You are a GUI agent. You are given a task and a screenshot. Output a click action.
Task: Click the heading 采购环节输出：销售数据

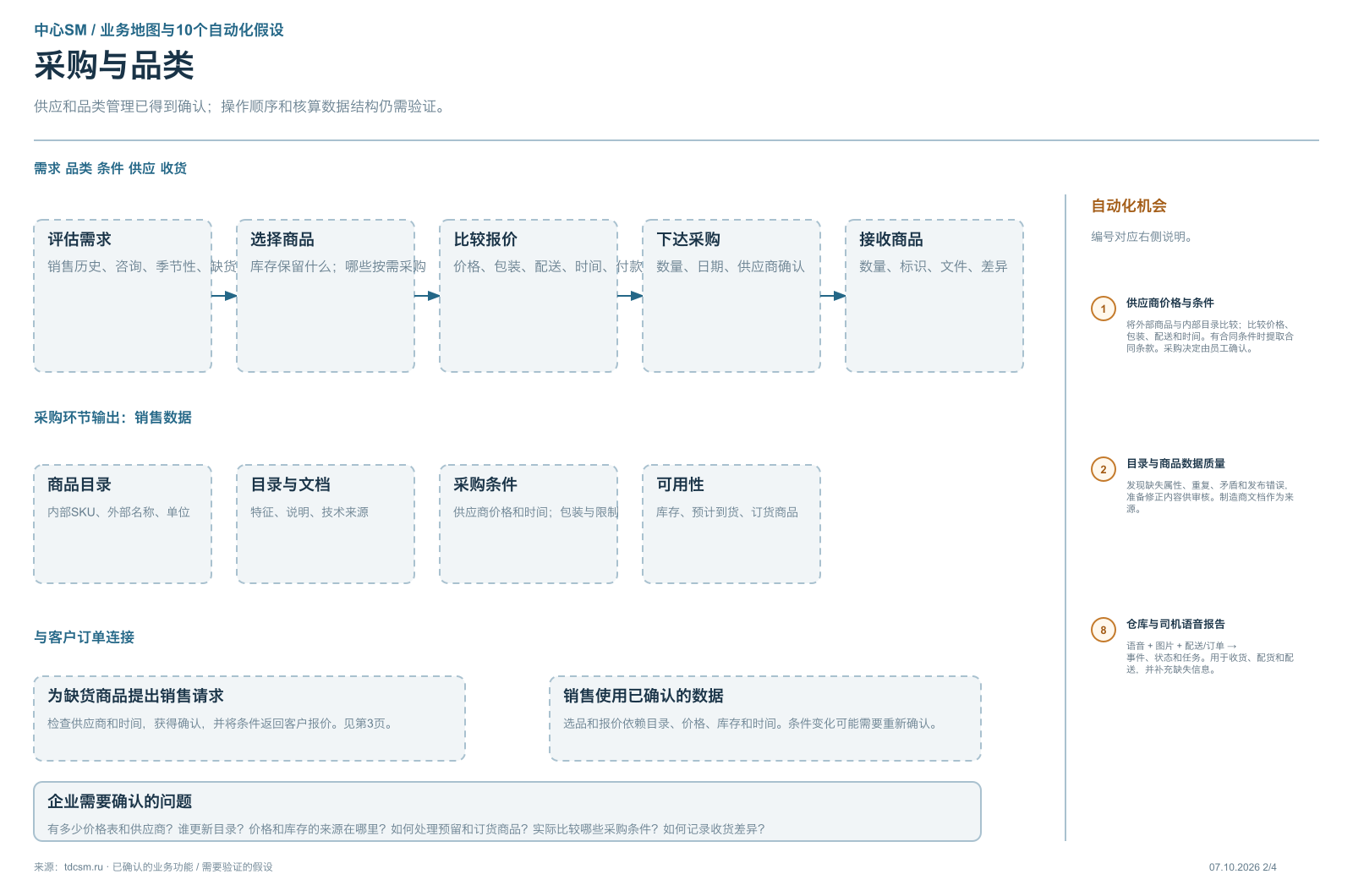click(112, 418)
